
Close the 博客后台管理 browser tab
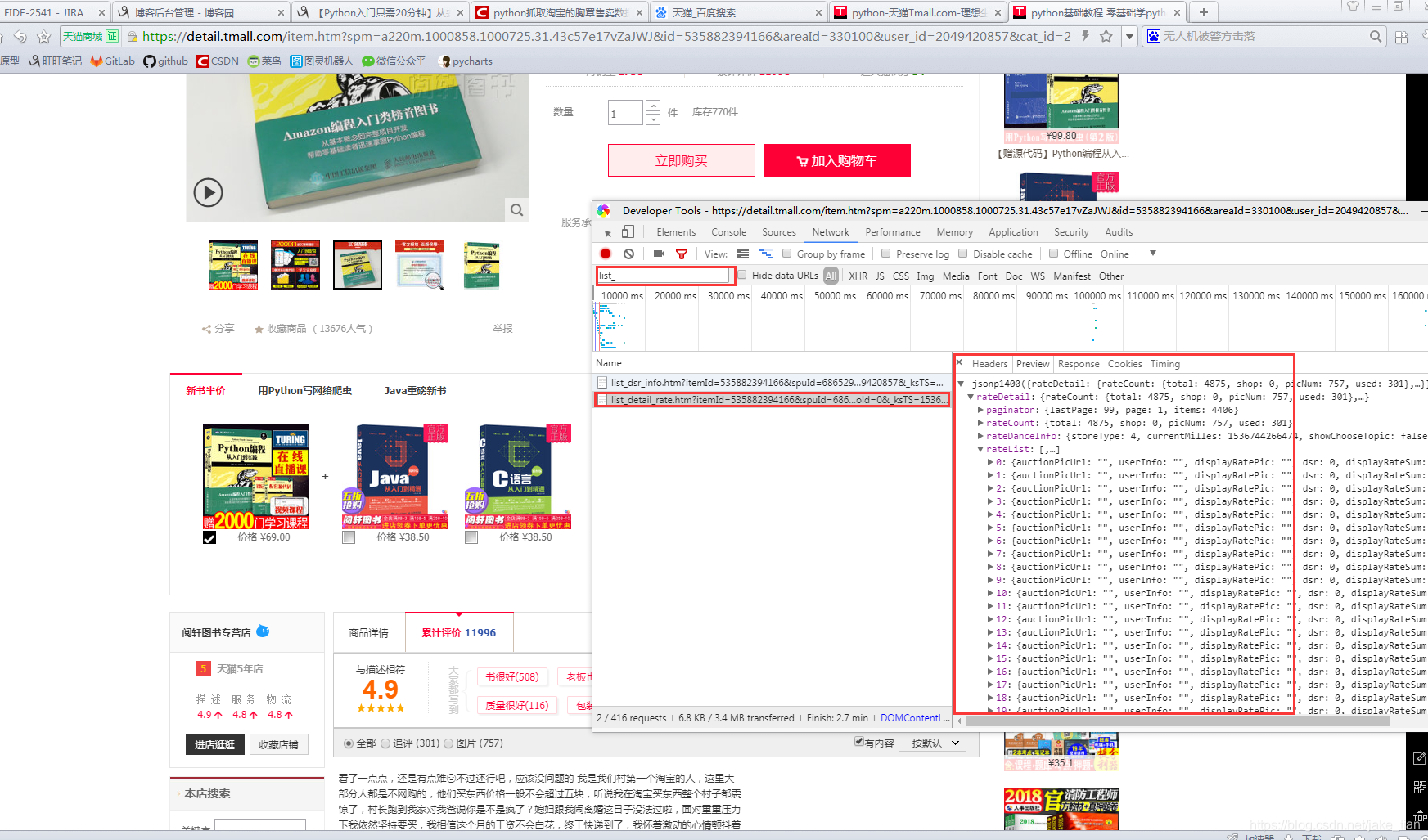coord(281,12)
